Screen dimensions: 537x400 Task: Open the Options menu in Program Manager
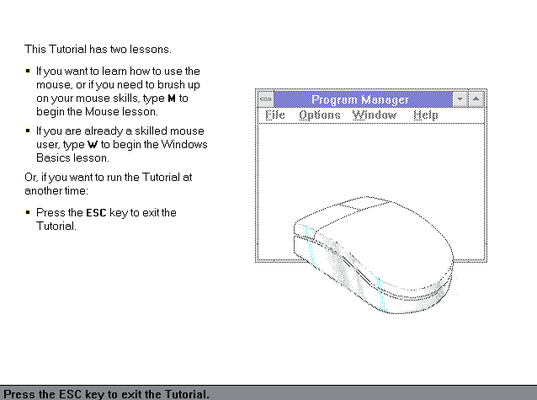tap(320, 115)
